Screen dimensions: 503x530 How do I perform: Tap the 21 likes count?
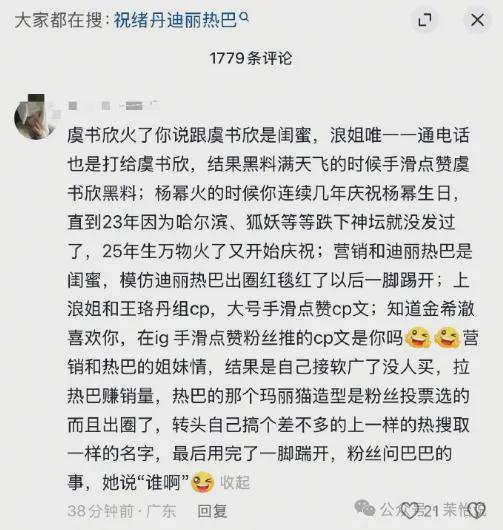pyautogui.click(x=431, y=511)
